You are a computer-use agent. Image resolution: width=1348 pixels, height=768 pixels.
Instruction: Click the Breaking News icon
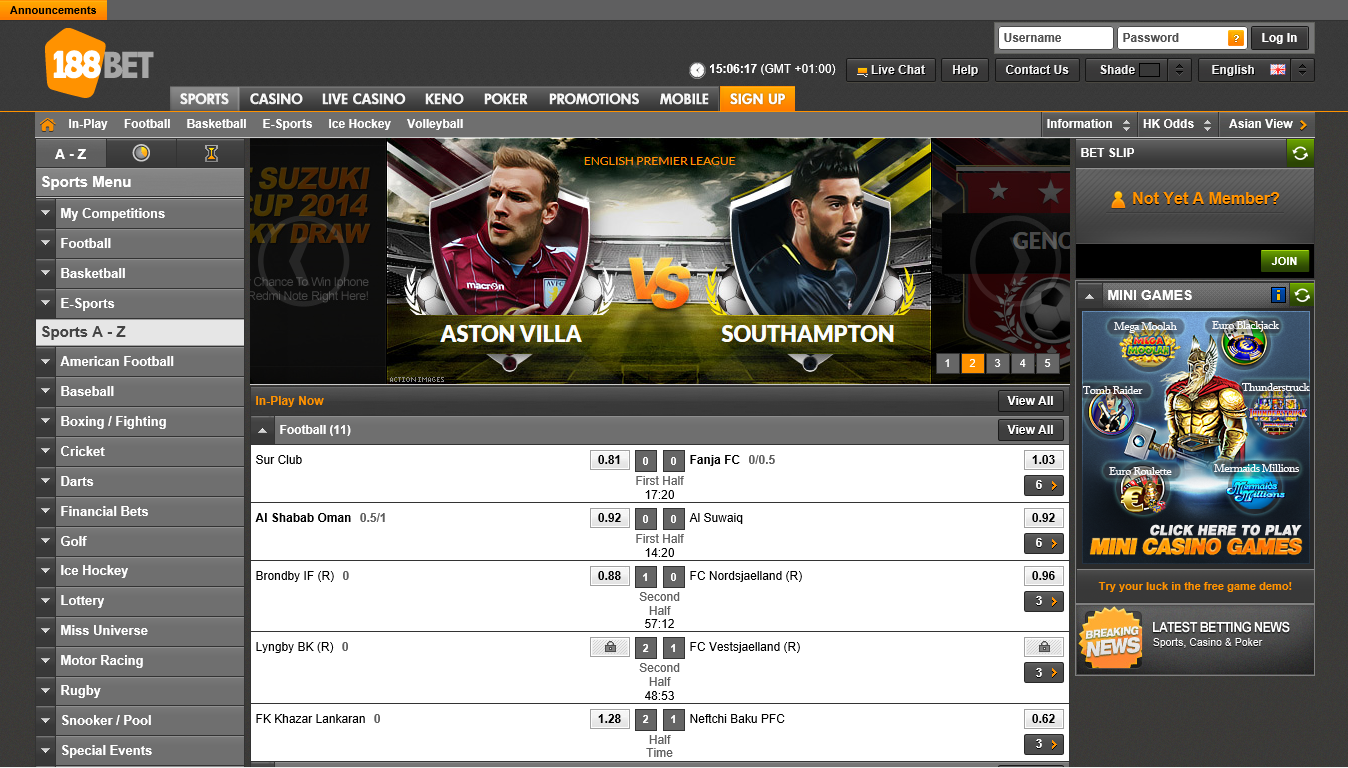point(1111,638)
